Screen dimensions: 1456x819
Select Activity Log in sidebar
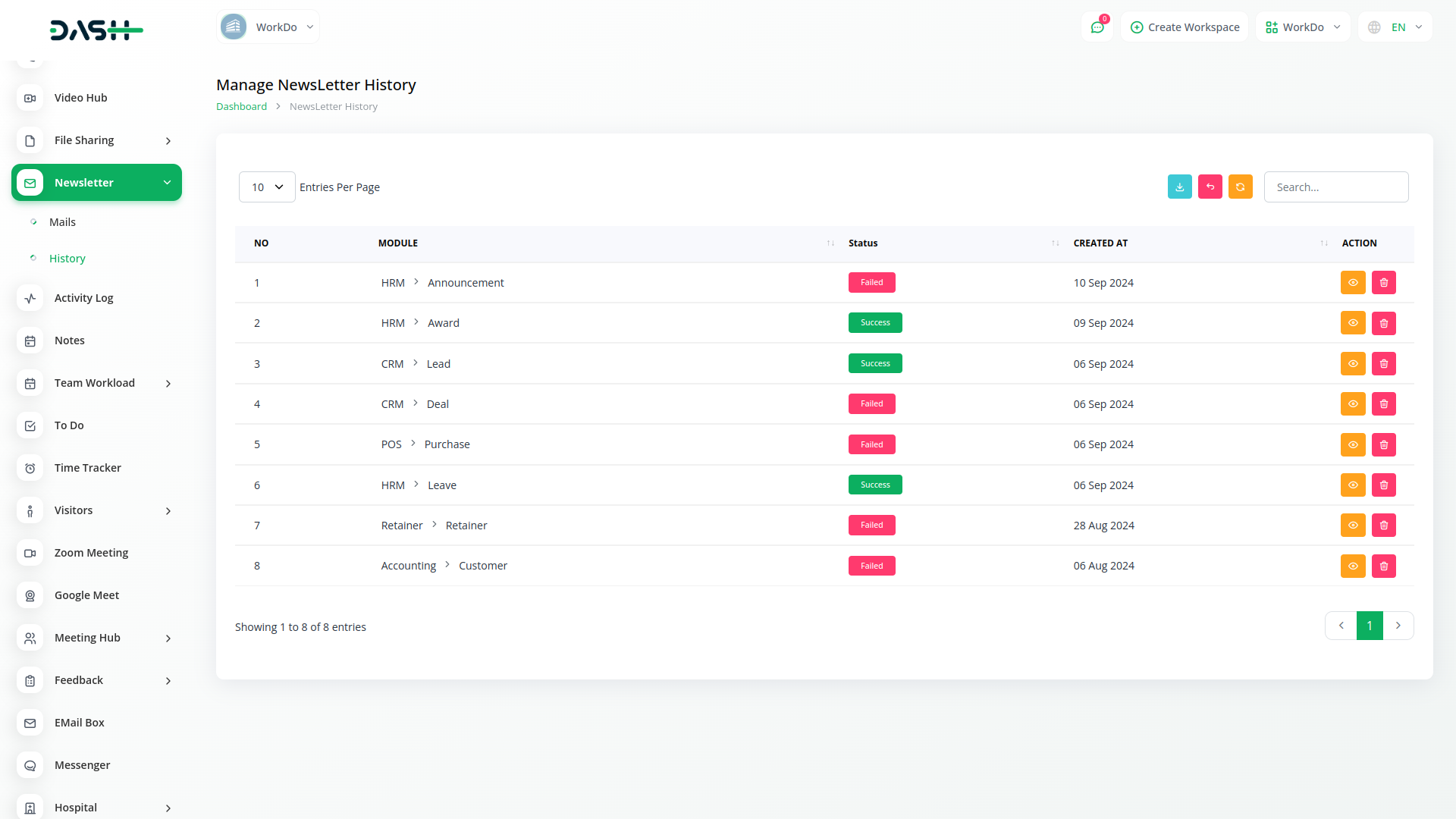[83, 298]
